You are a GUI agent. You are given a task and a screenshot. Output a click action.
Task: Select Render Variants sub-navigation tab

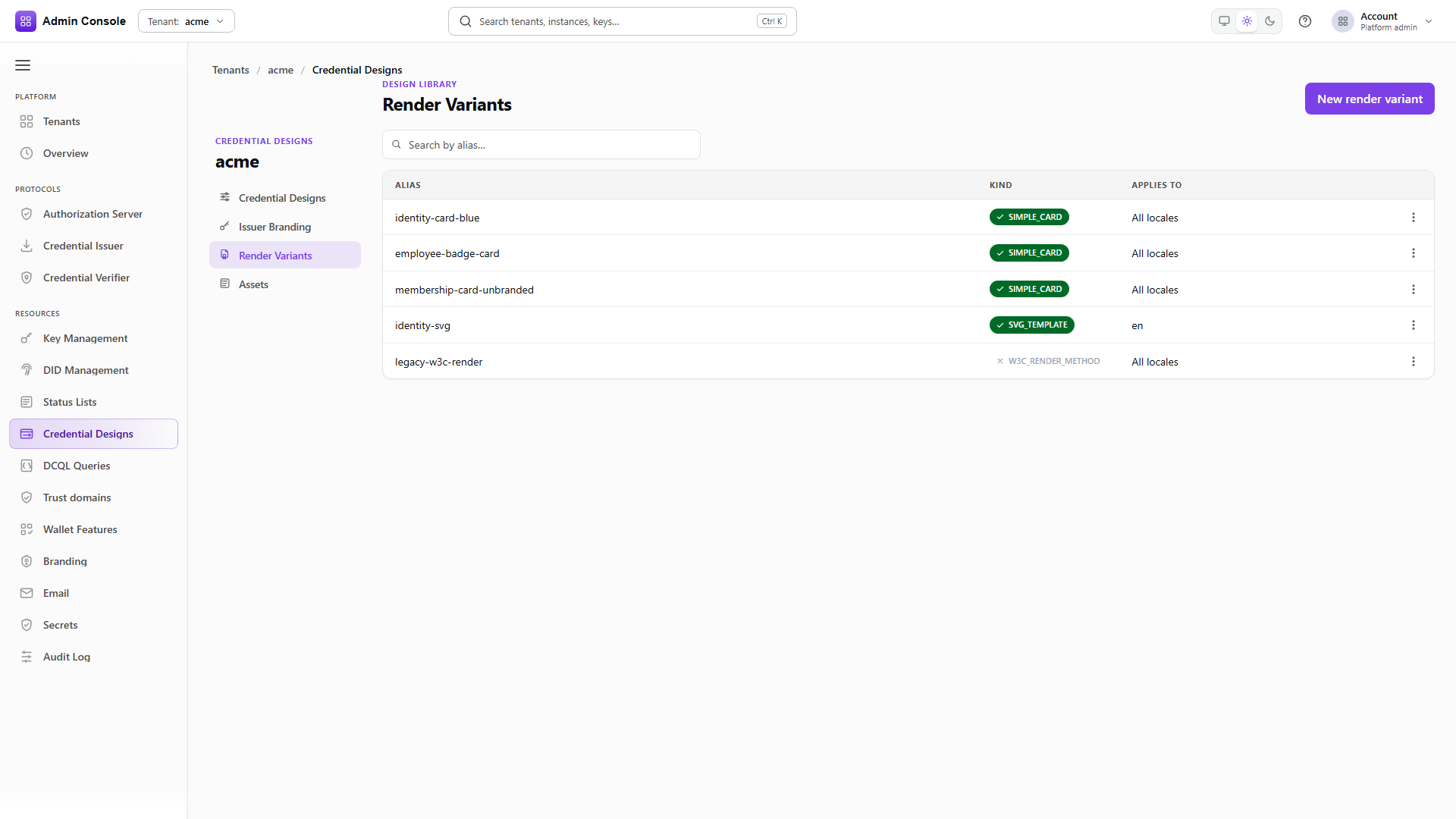coord(285,256)
